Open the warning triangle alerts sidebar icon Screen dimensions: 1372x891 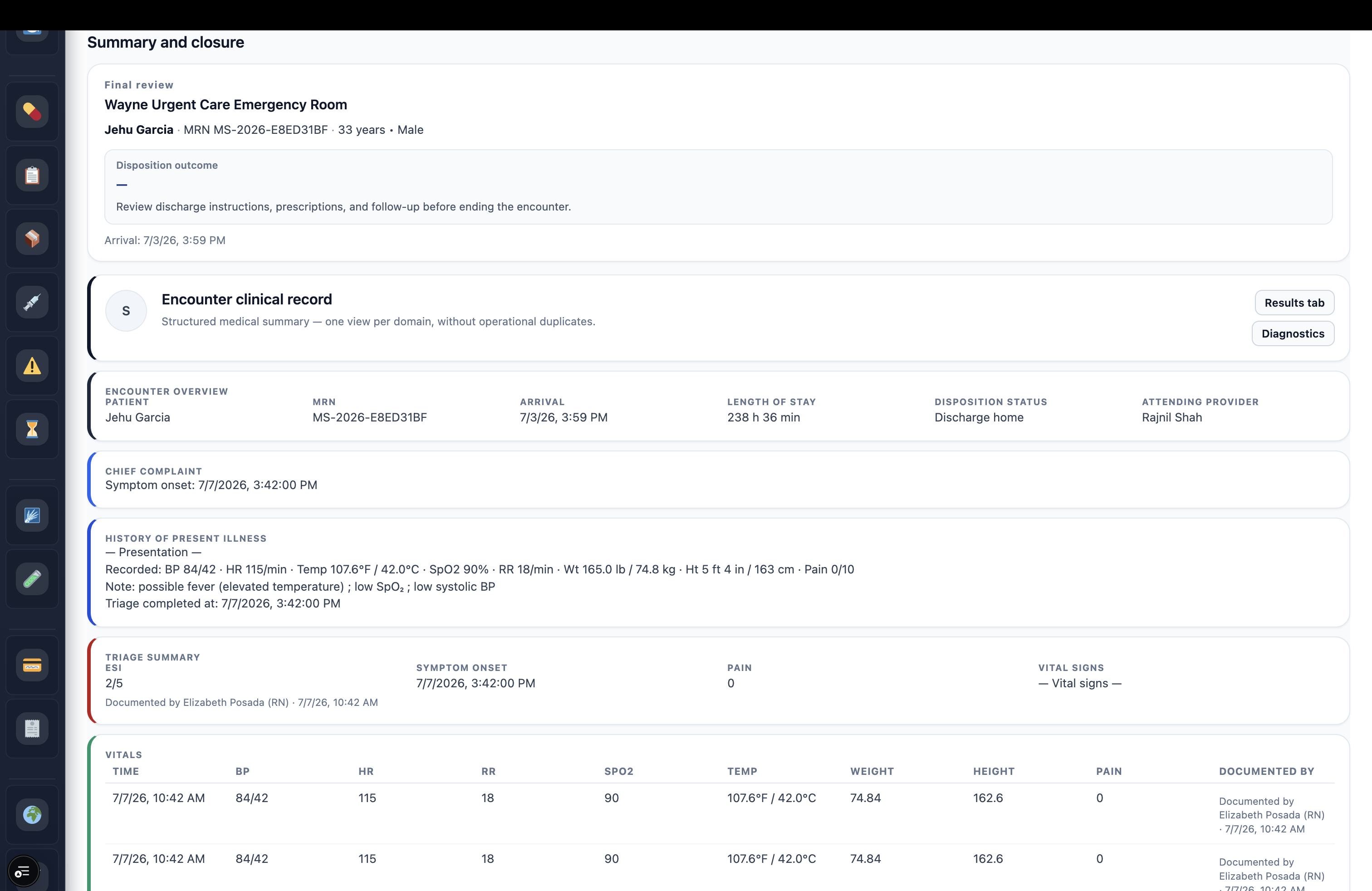(x=32, y=365)
